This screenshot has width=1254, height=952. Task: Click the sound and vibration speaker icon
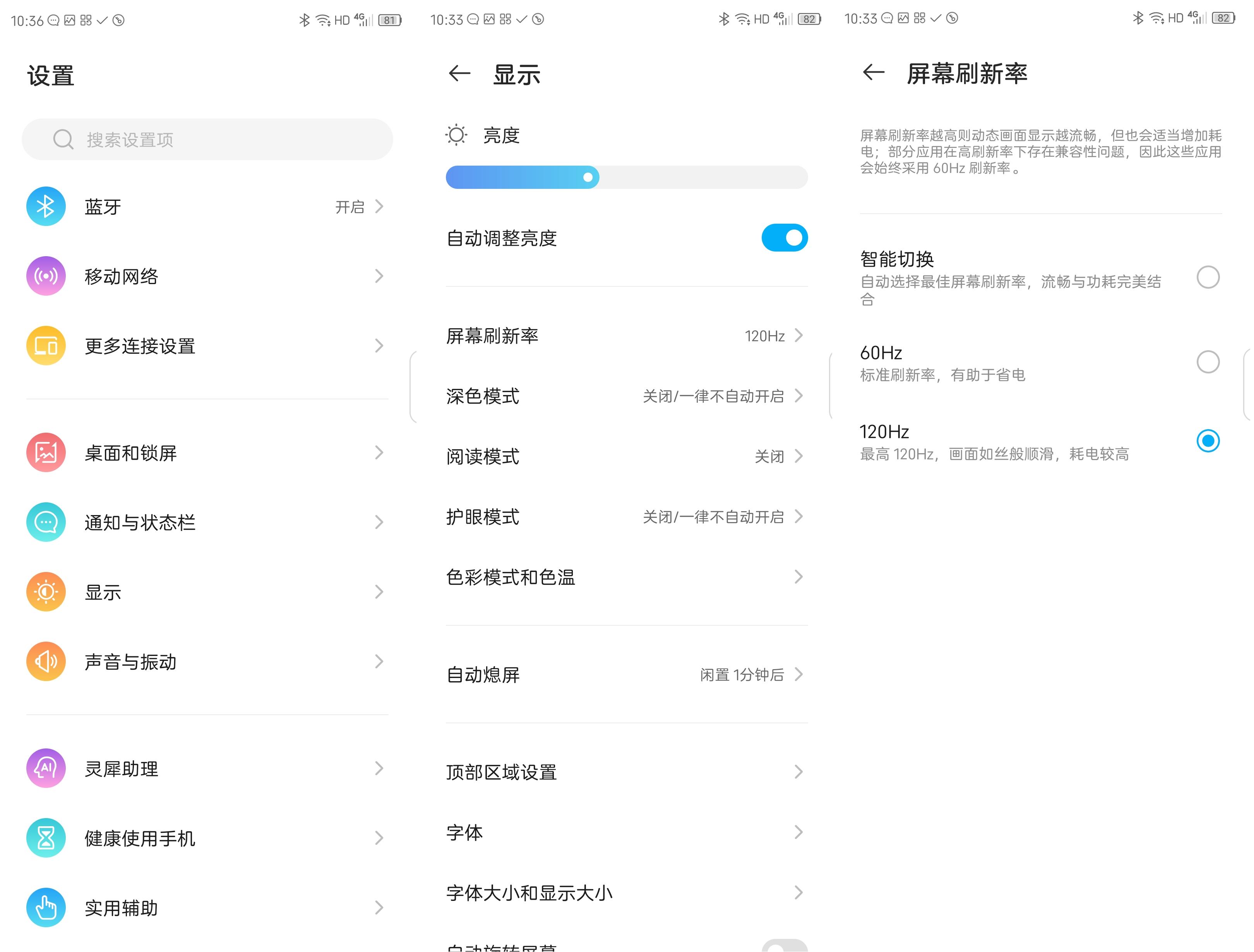(x=46, y=661)
